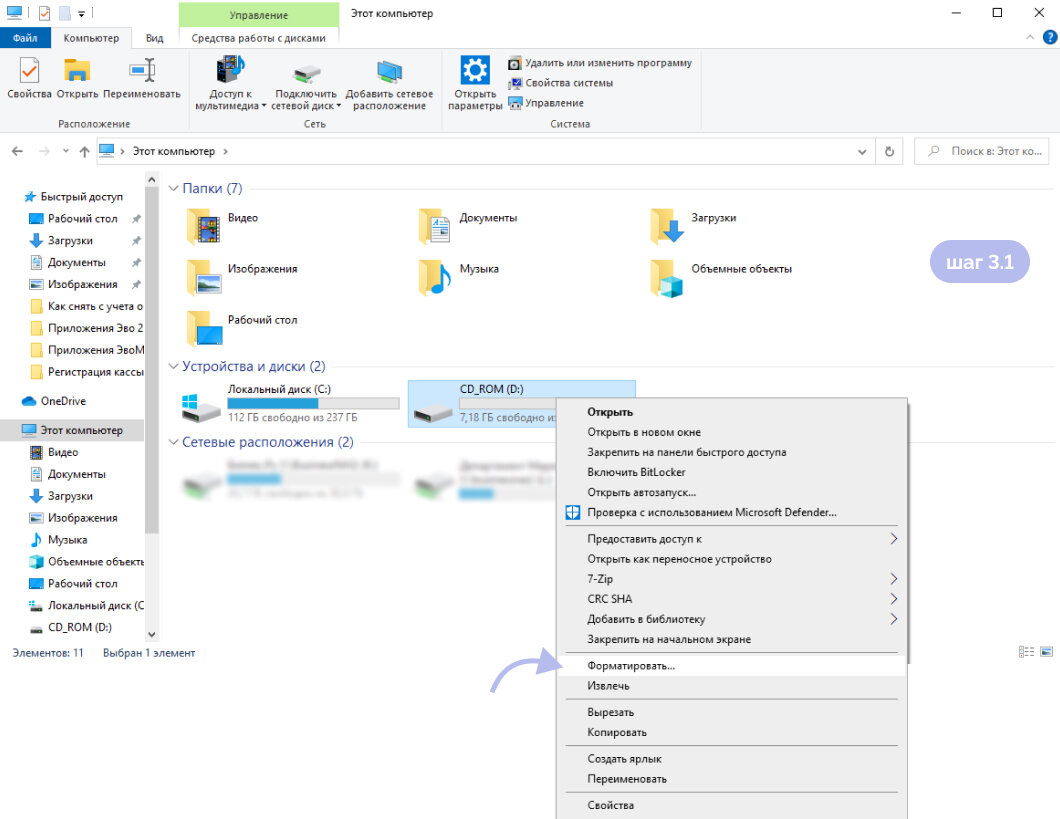Select Музыка in navigation tree
1060x819 pixels.
pyautogui.click(x=59, y=540)
